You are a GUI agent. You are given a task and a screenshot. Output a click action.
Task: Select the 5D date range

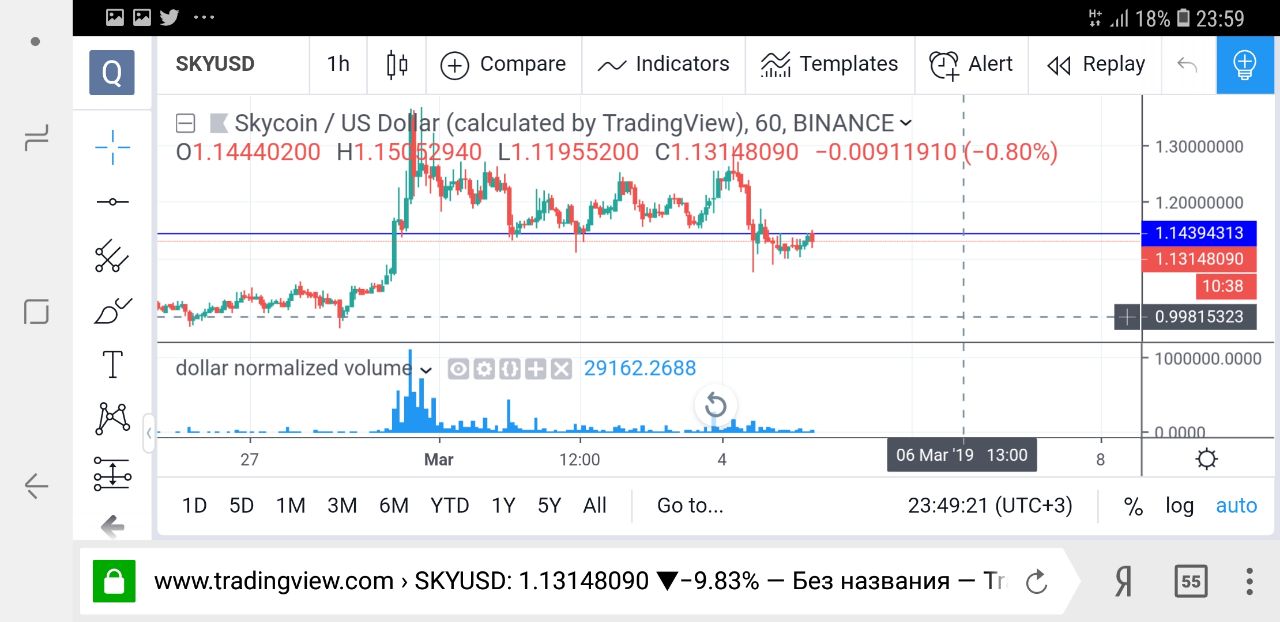(x=241, y=506)
